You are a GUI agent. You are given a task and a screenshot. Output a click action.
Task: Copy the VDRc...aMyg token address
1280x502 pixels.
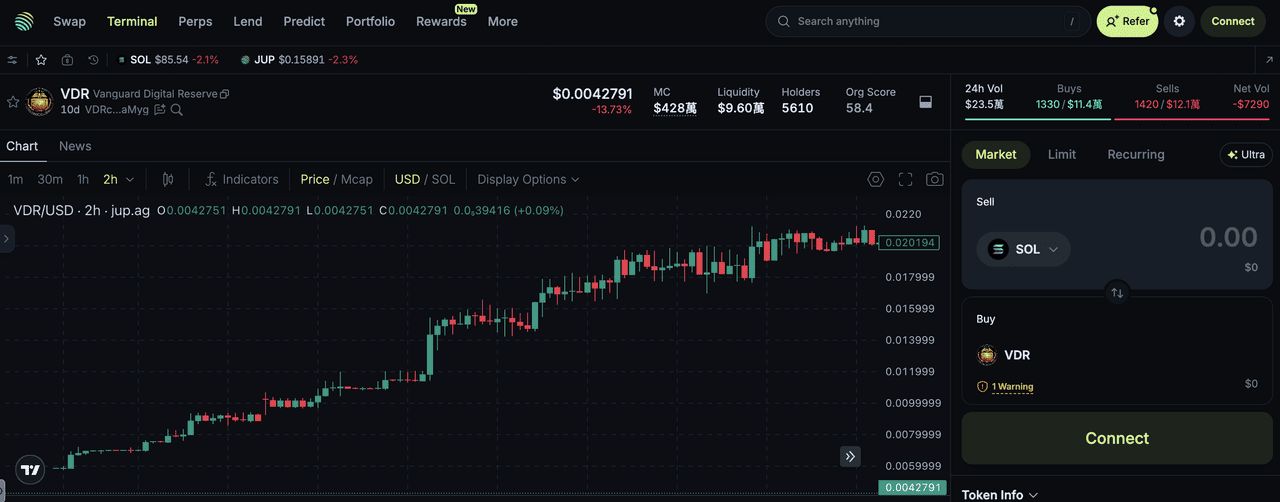[116, 110]
